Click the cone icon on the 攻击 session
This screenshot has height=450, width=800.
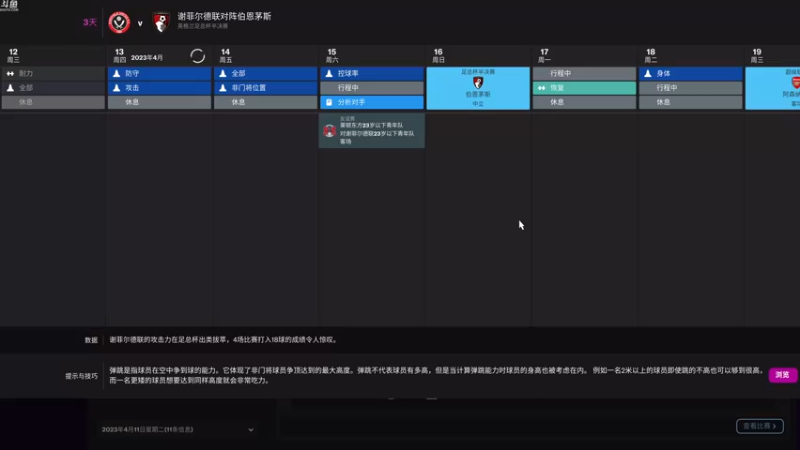(116, 88)
